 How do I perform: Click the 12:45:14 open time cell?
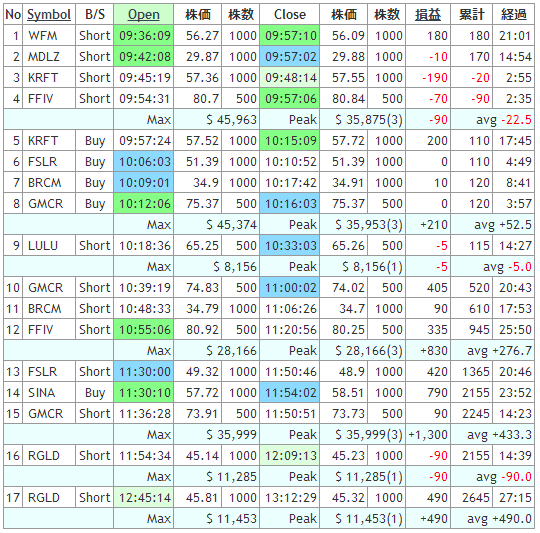[144, 498]
